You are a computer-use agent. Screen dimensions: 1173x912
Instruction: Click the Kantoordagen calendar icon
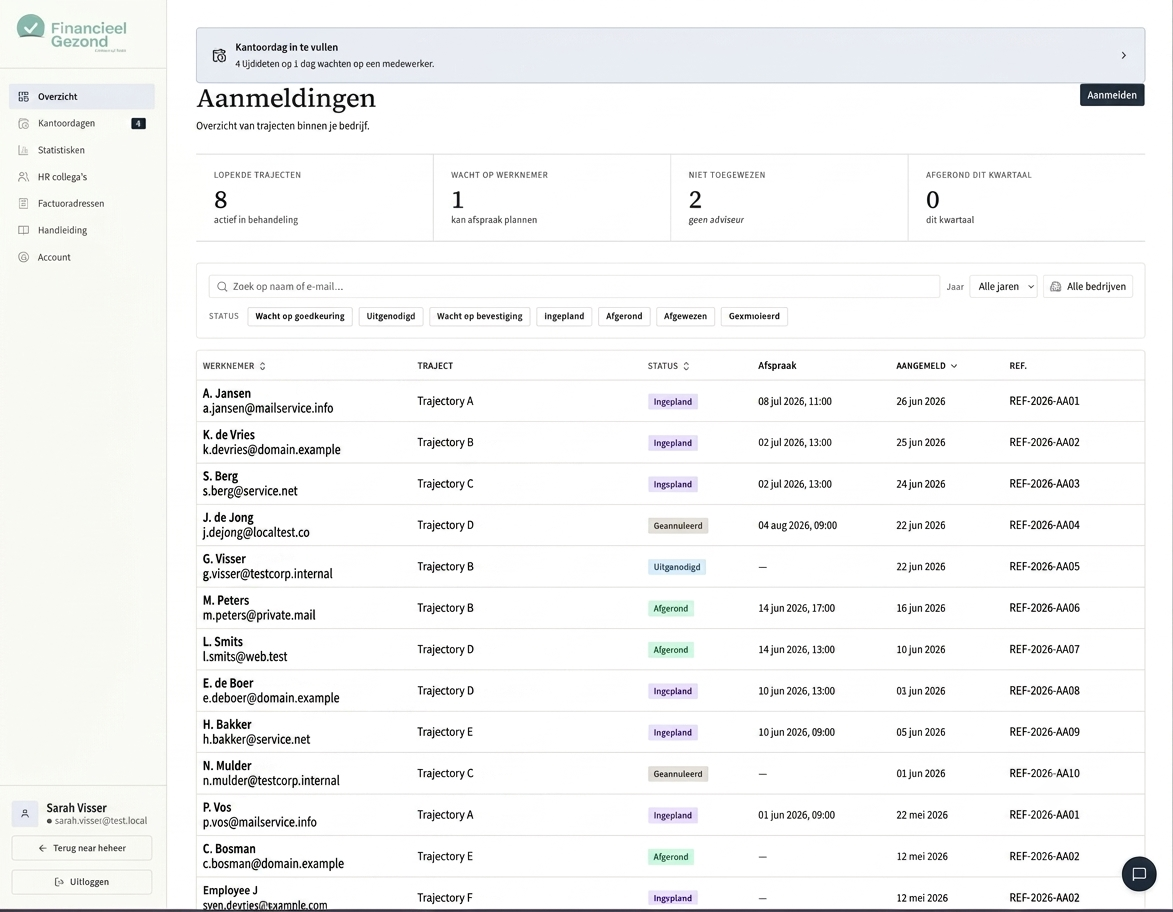click(23, 123)
